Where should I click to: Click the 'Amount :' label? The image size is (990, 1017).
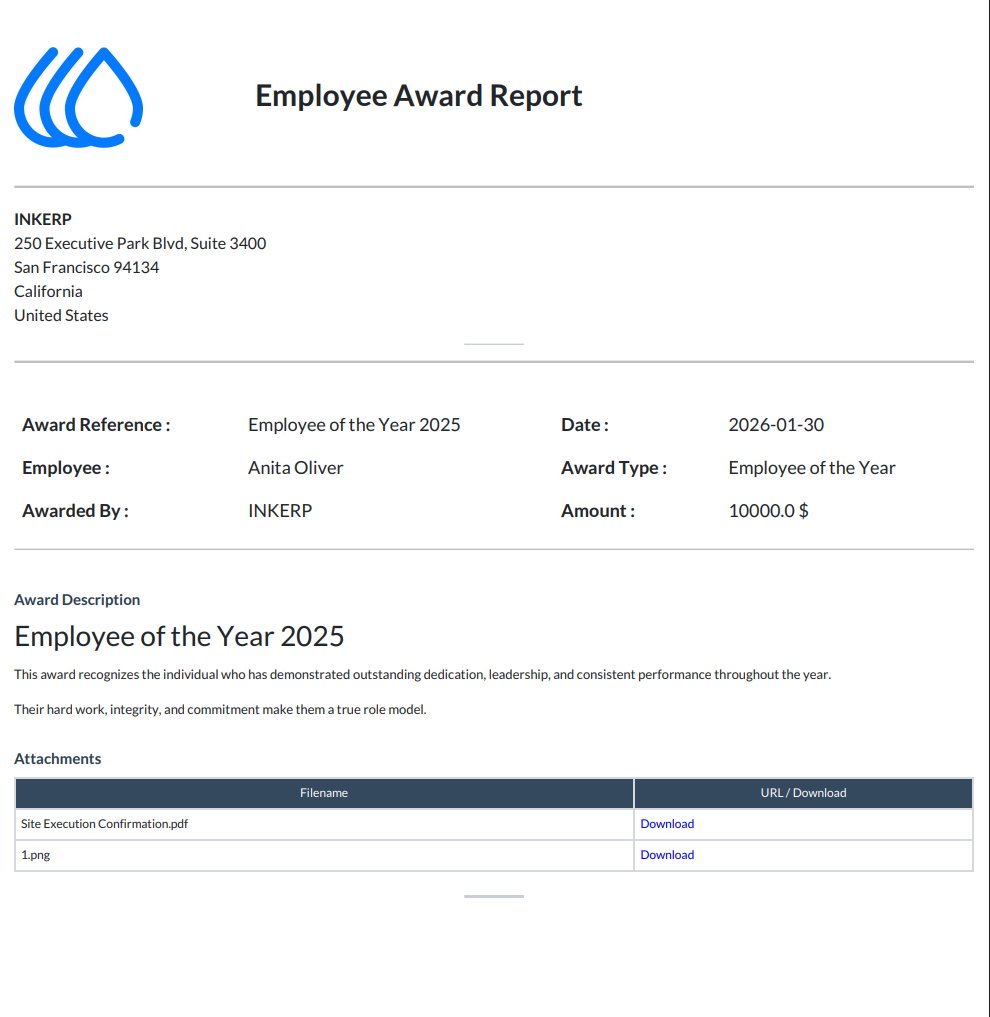point(598,511)
